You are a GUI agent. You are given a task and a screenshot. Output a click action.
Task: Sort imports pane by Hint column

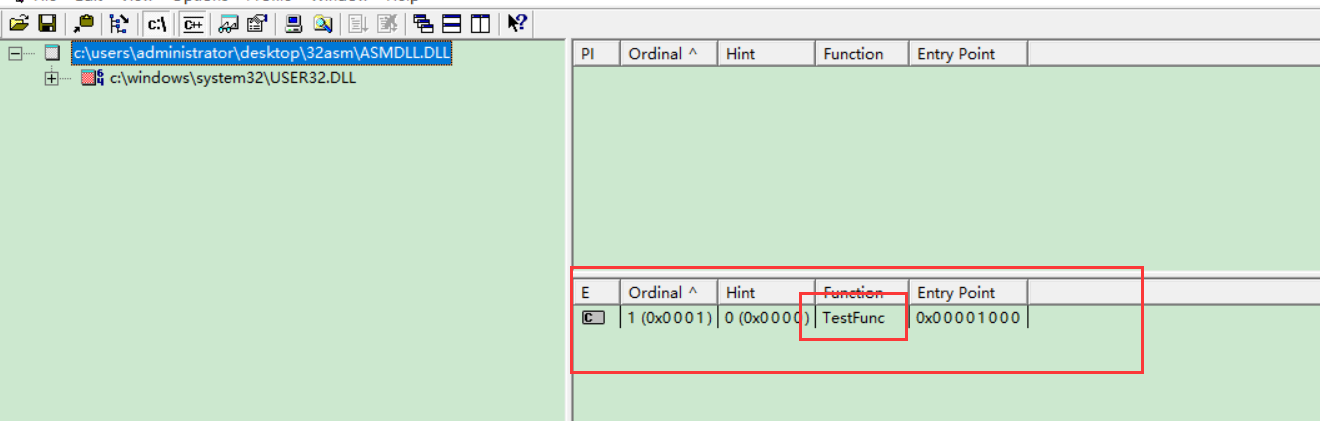767,54
